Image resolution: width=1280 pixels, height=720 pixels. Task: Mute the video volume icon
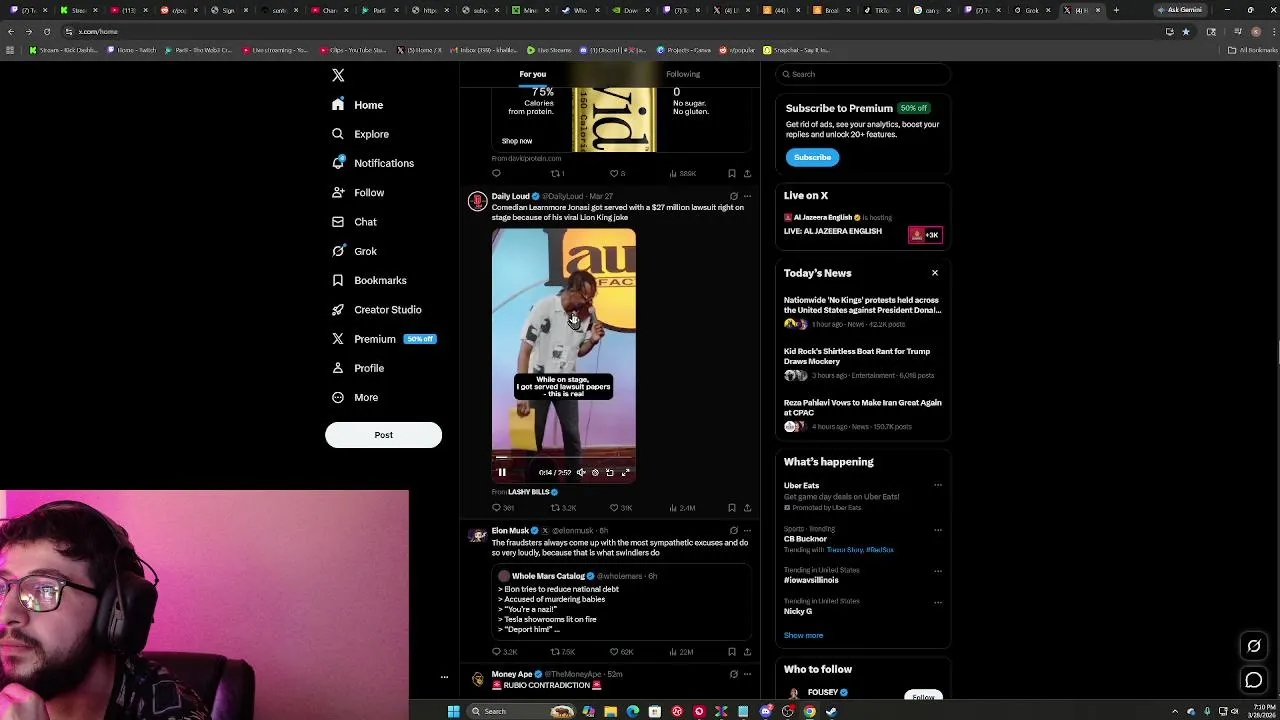click(x=581, y=473)
